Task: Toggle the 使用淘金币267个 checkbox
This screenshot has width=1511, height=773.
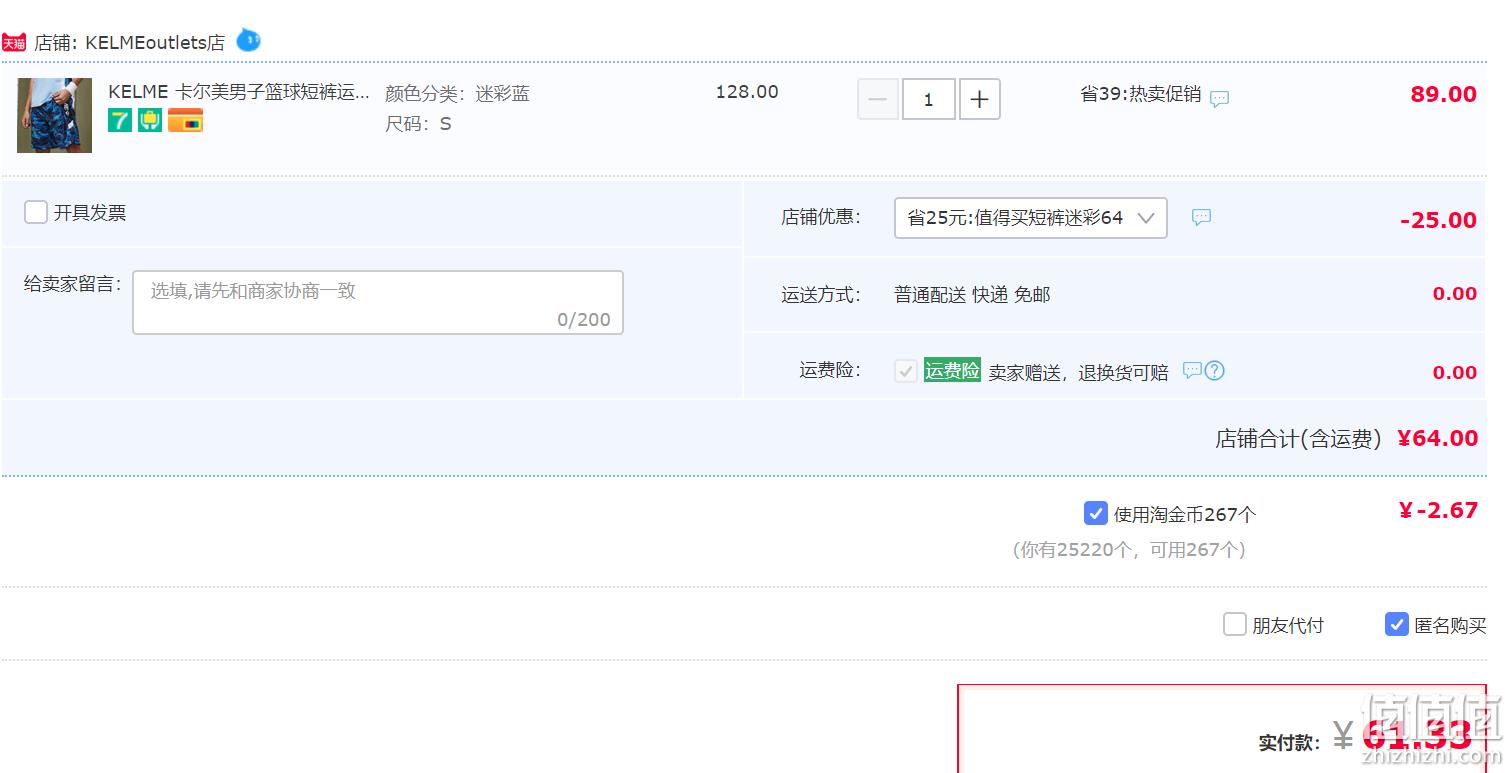Action: pos(1095,514)
